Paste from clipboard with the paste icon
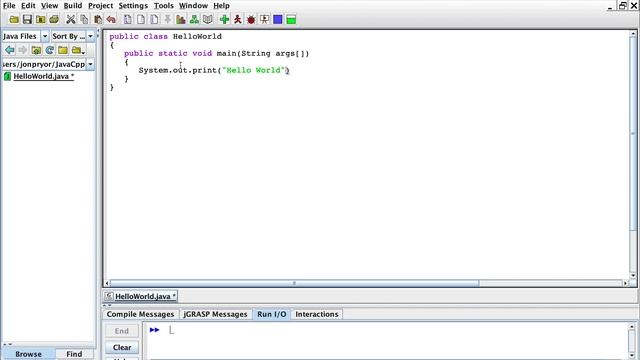The width and height of the screenshot is (640, 360). click(98, 19)
